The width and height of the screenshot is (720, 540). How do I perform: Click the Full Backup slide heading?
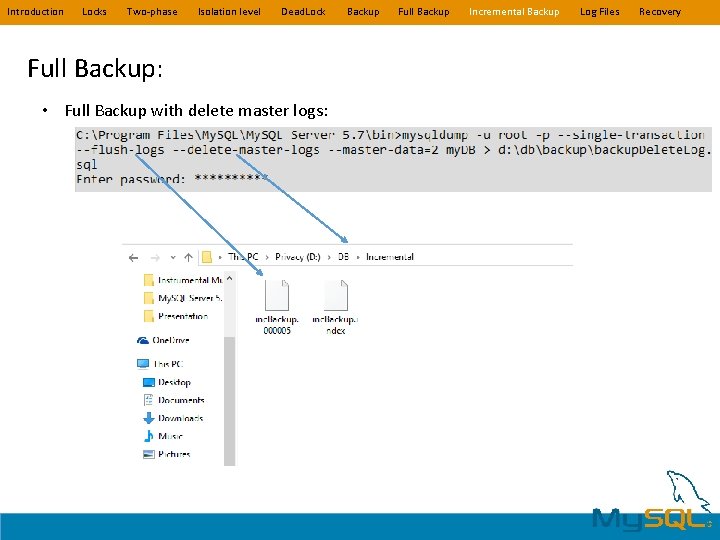(x=95, y=68)
